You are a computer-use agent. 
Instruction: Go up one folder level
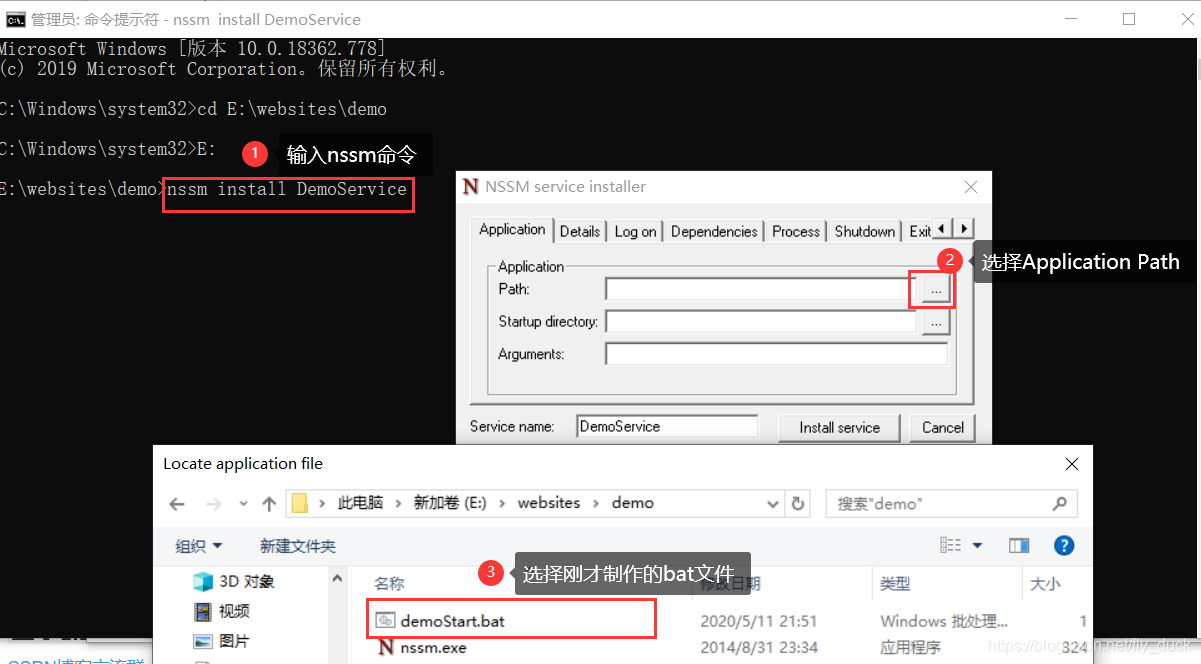click(x=268, y=504)
